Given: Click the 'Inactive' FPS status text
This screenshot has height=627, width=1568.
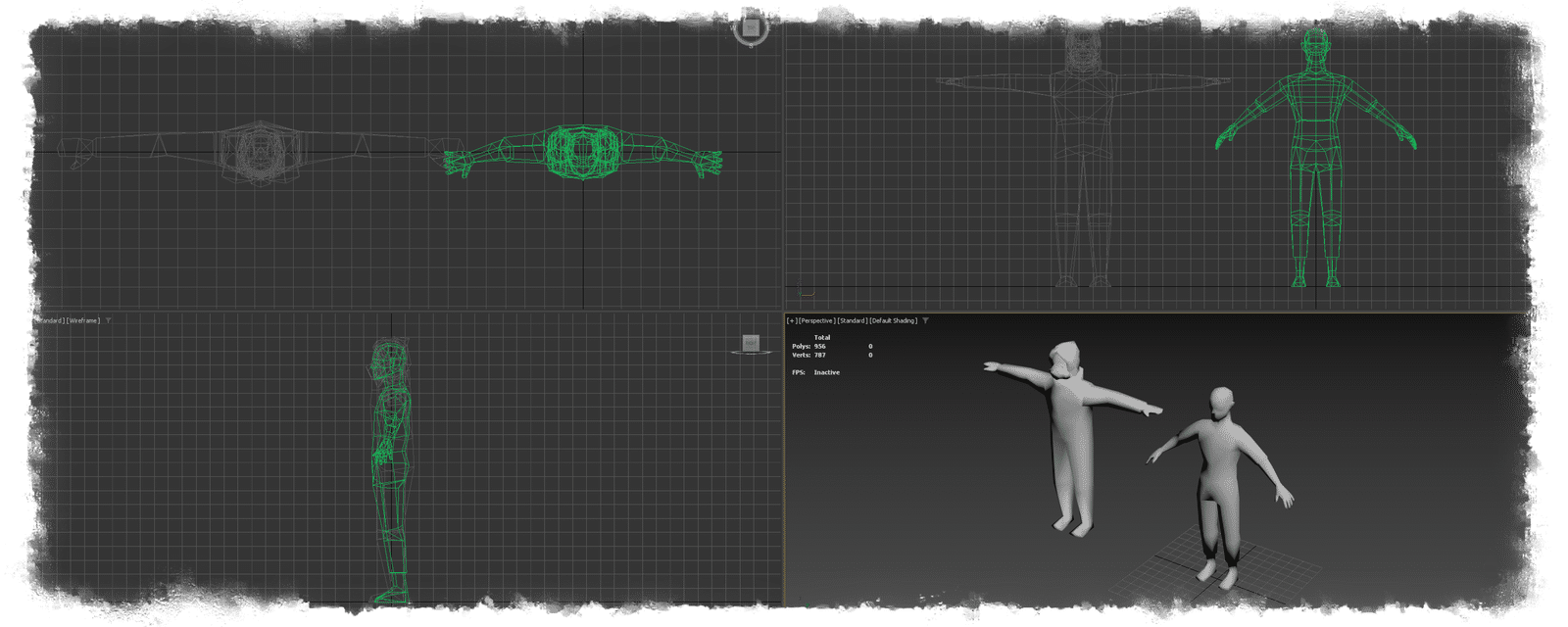Looking at the screenshot, I should click(x=826, y=372).
